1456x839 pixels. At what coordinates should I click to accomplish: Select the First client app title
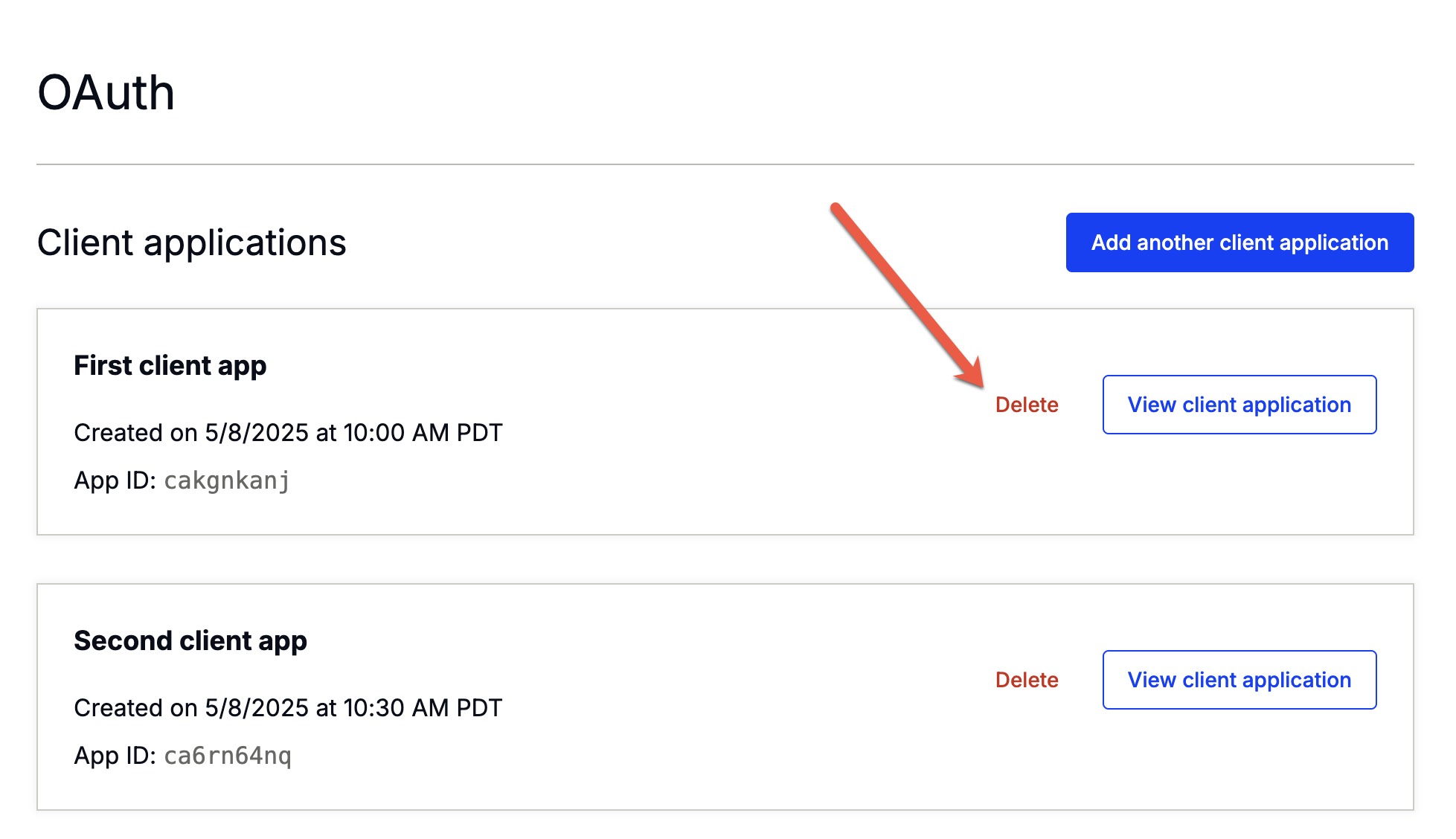point(170,366)
